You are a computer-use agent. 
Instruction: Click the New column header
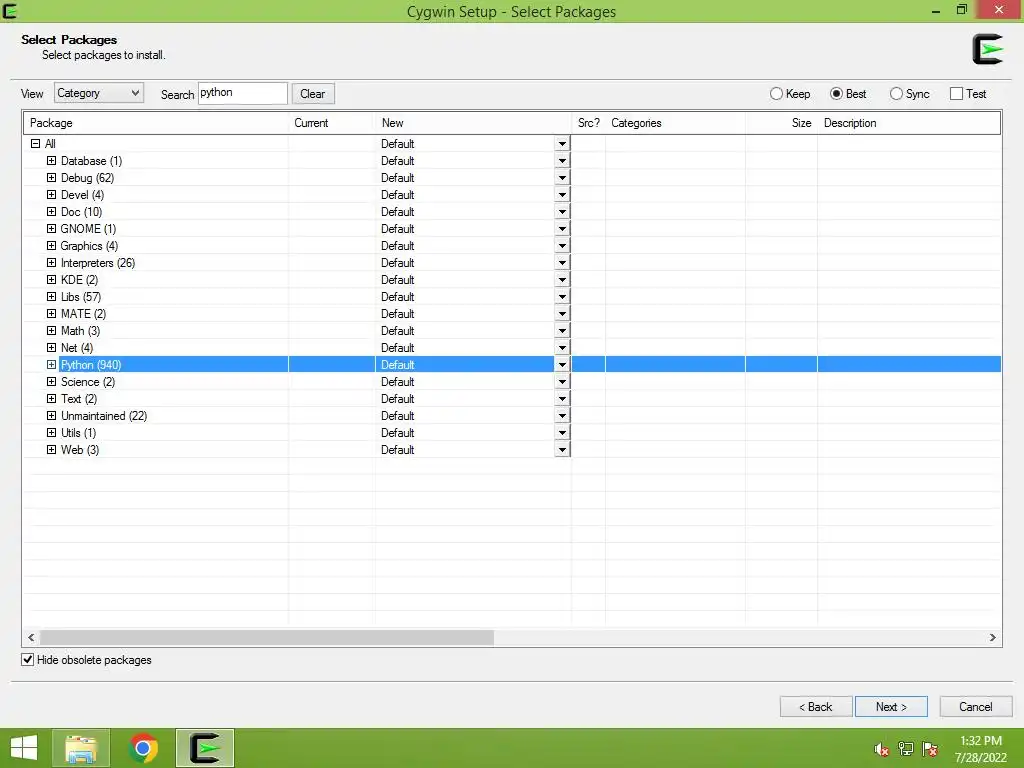(473, 123)
